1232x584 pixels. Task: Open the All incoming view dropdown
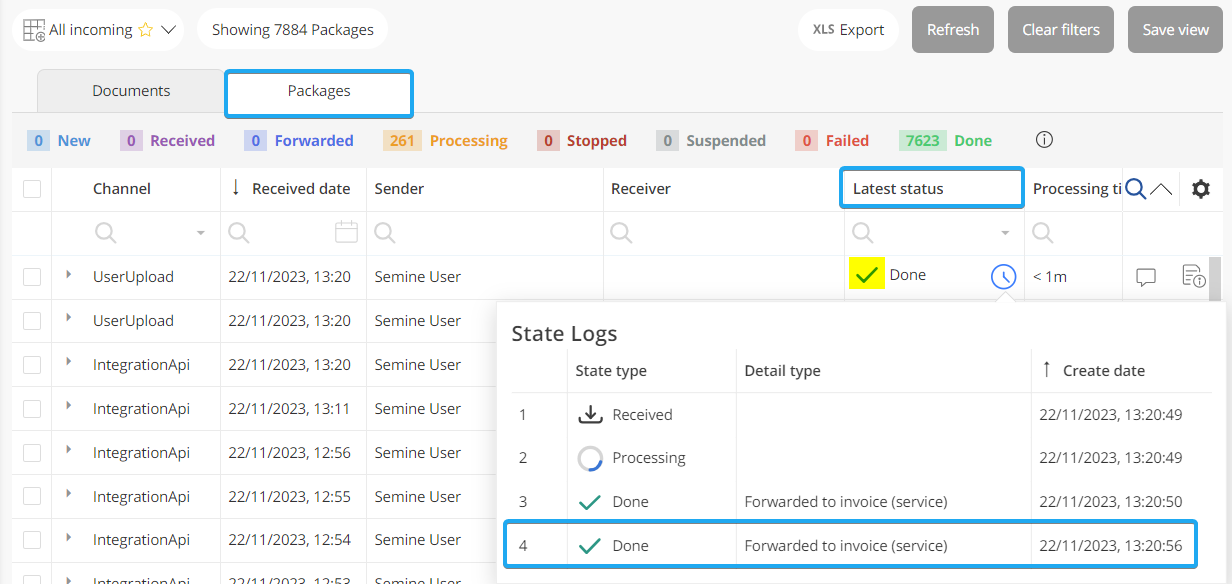pos(168,30)
